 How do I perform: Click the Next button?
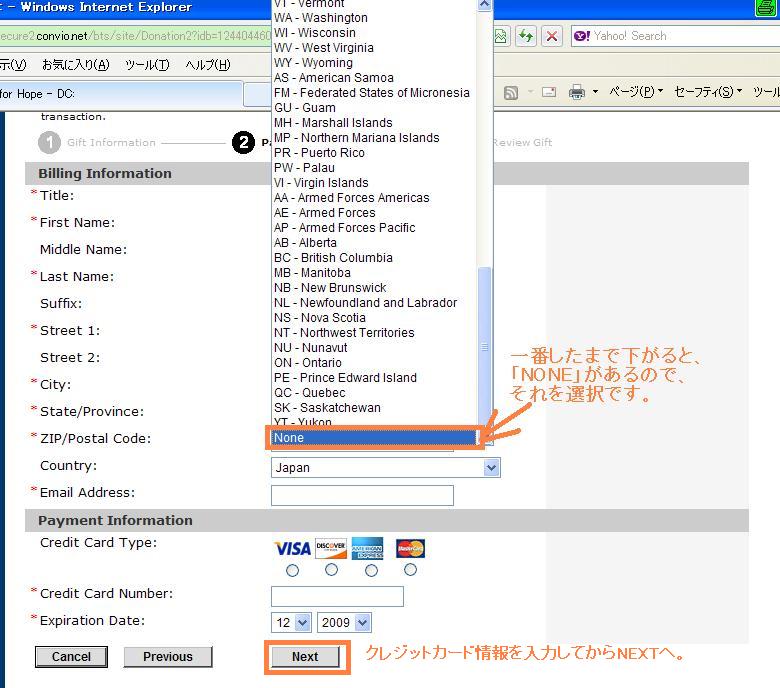point(305,657)
